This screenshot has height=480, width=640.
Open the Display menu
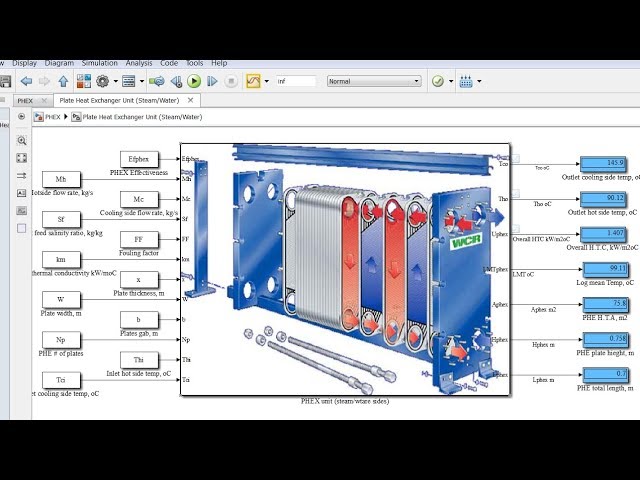tap(24, 63)
